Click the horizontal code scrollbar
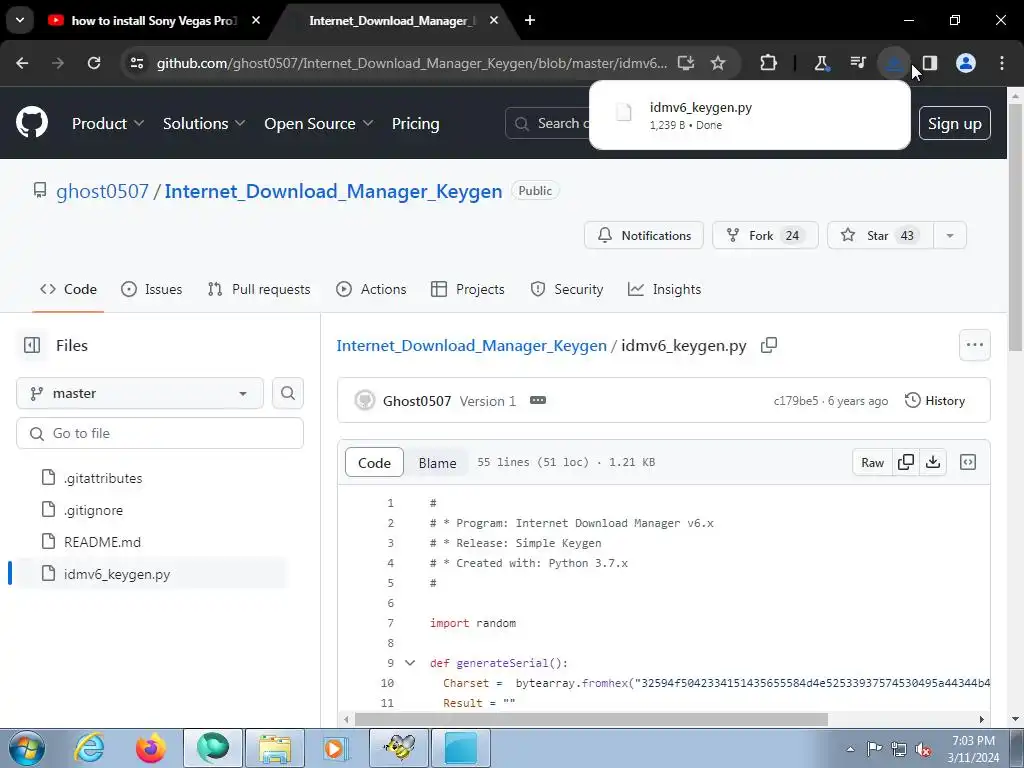 (591, 719)
